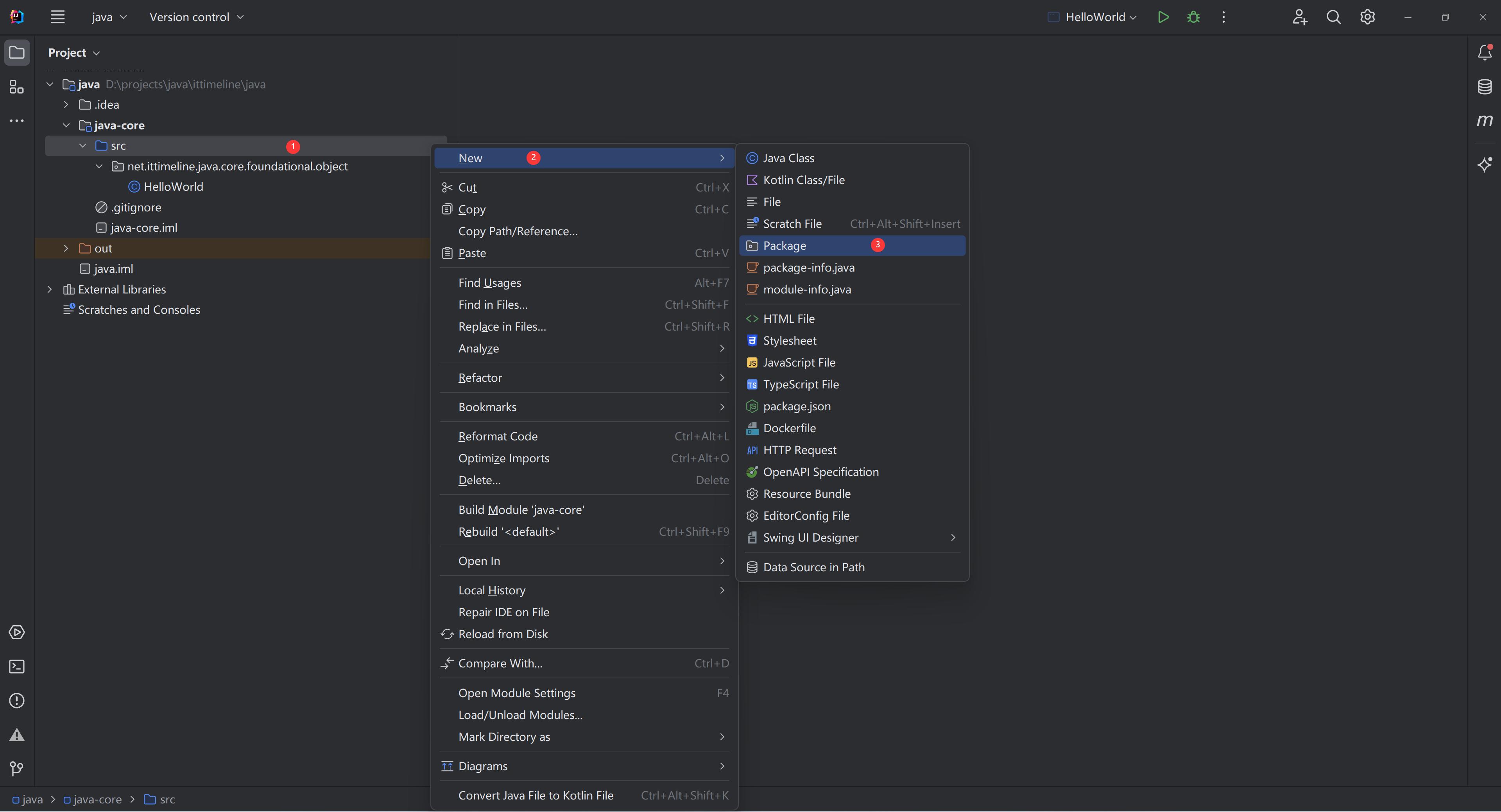Image resolution: width=1501 pixels, height=812 pixels.
Task: Collapse the java root project node
Action: (x=50, y=84)
